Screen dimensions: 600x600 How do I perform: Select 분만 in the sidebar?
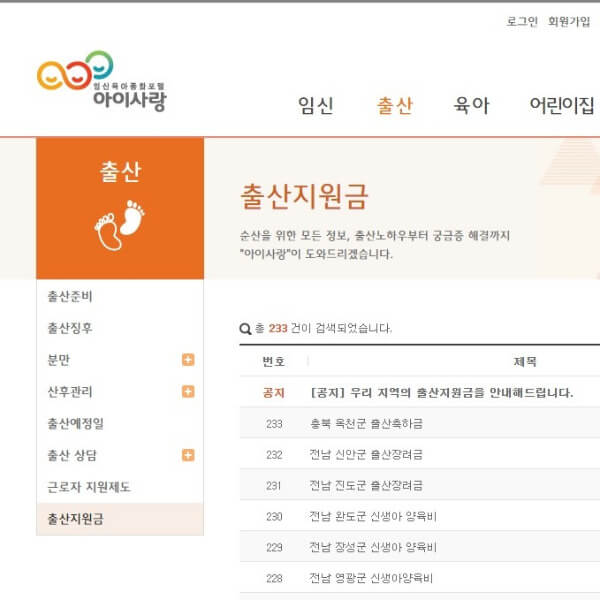pyautogui.click(x=59, y=360)
